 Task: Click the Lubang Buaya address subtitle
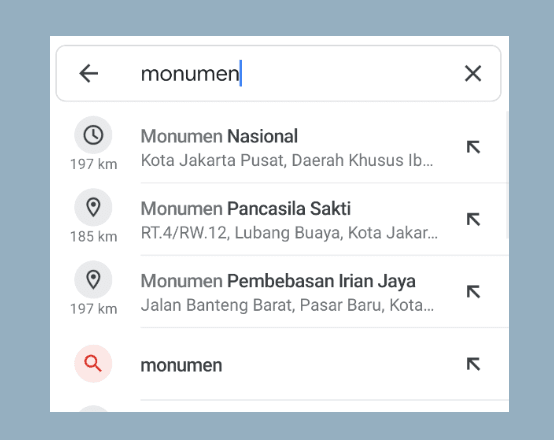pyautogui.click(x=289, y=233)
